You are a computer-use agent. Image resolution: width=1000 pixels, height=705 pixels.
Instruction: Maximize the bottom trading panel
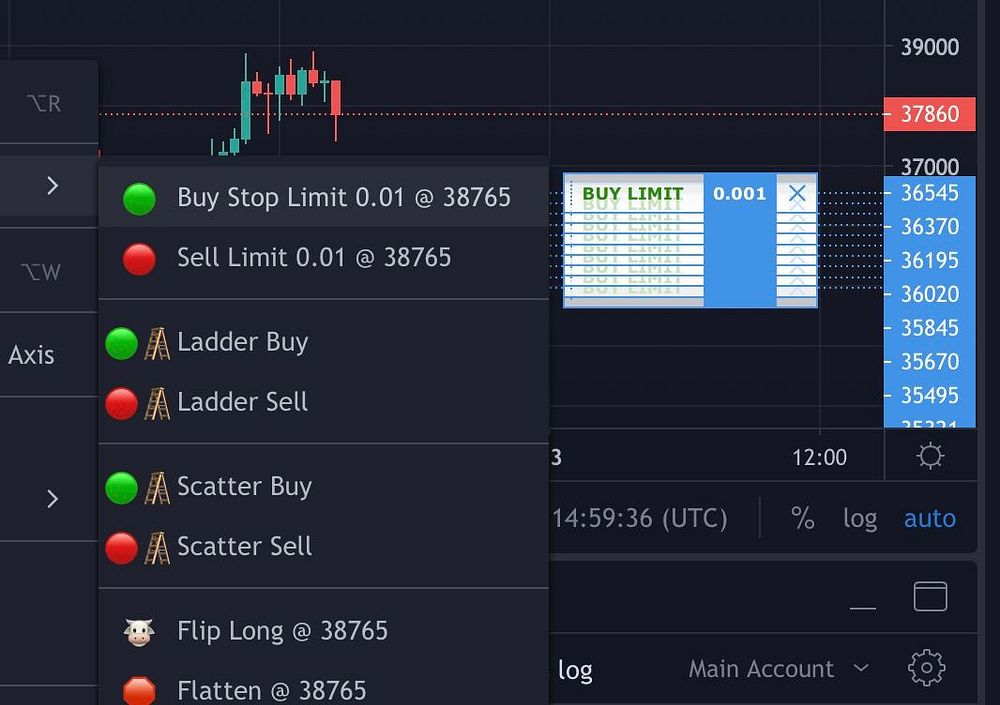(930, 596)
